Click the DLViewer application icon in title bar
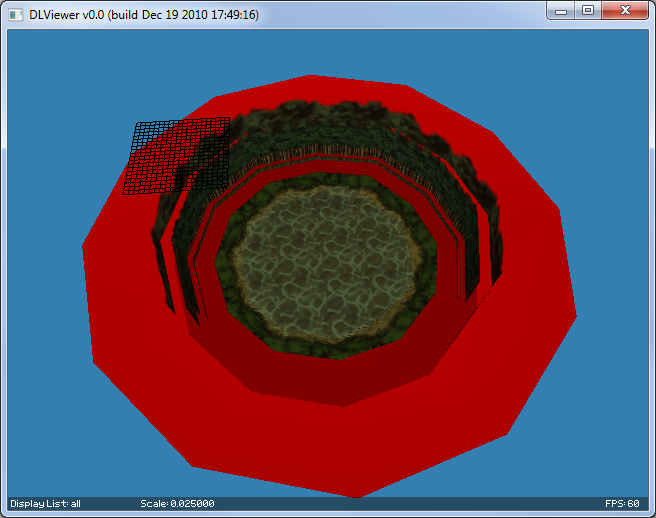656x518 pixels. pyautogui.click(x=17, y=14)
